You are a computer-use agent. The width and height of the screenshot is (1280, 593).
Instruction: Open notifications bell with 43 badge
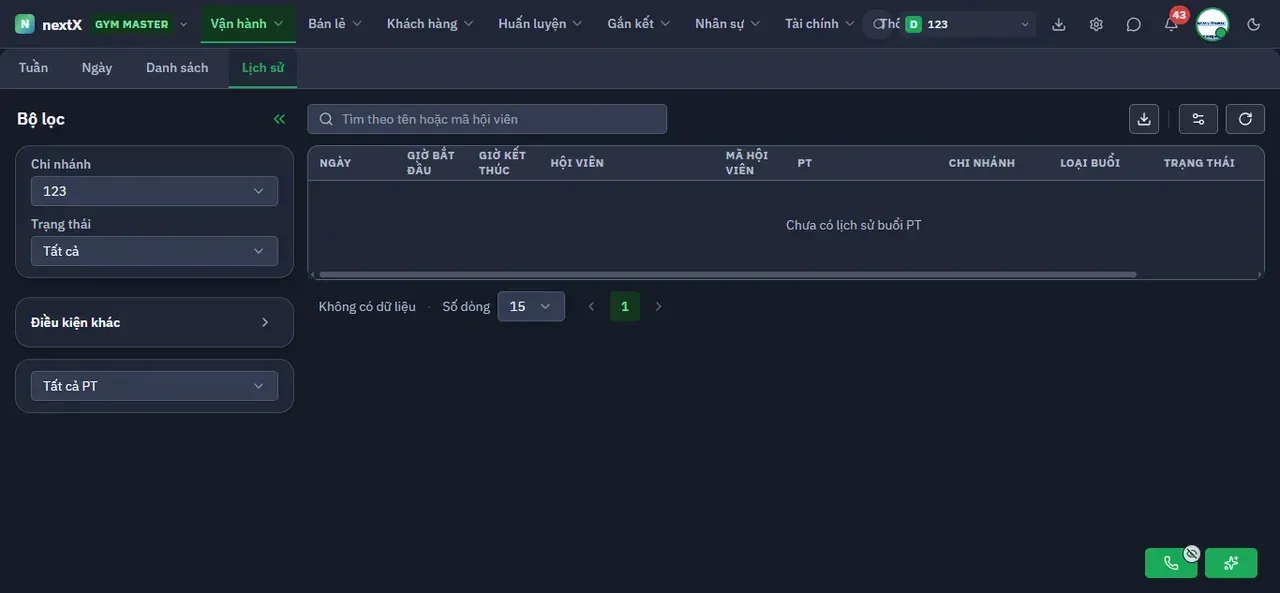click(x=1171, y=24)
